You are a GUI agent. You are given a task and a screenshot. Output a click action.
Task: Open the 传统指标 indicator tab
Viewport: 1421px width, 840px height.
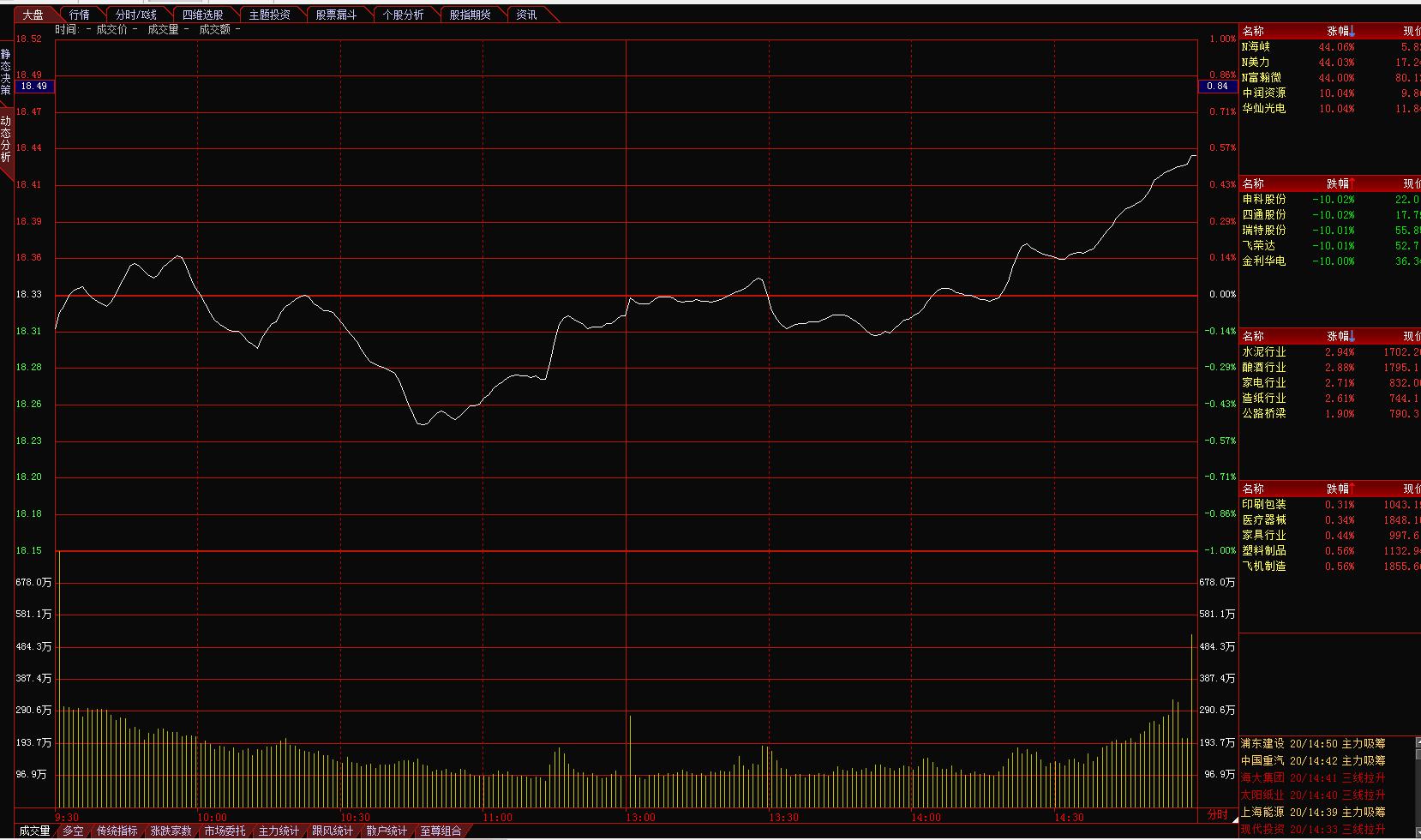[117, 831]
